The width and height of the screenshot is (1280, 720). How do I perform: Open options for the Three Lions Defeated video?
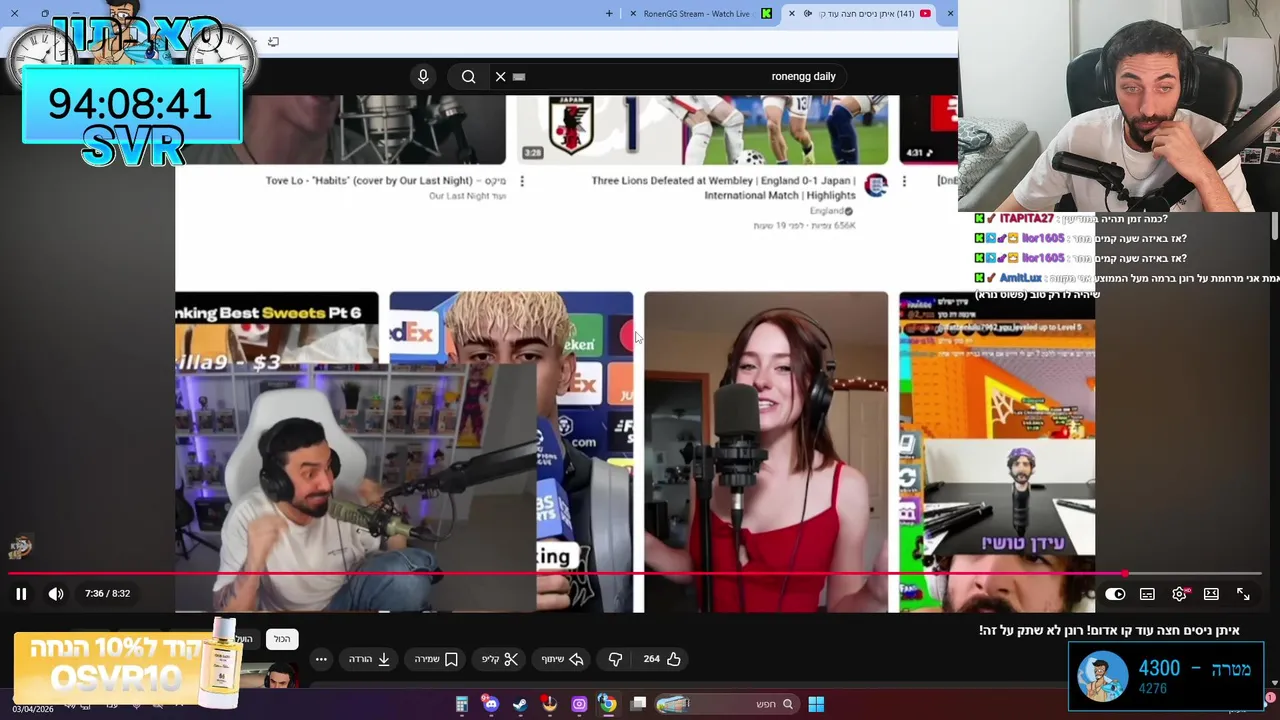coord(904,181)
